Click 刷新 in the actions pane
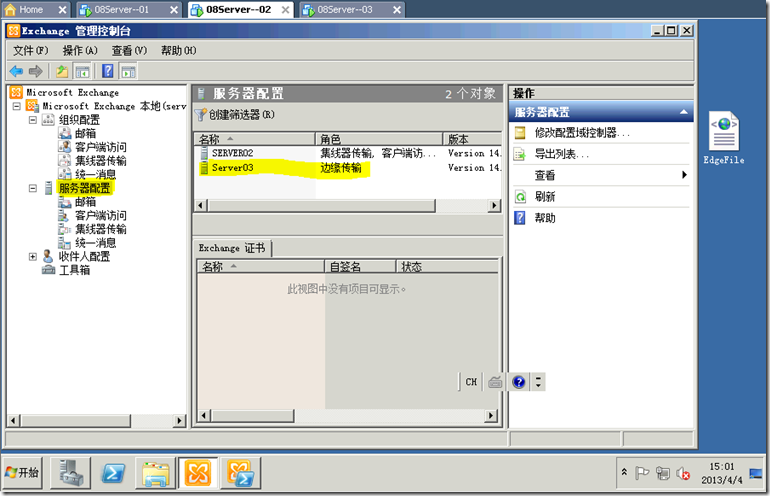The image size is (770, 496). tap(545, 197)
